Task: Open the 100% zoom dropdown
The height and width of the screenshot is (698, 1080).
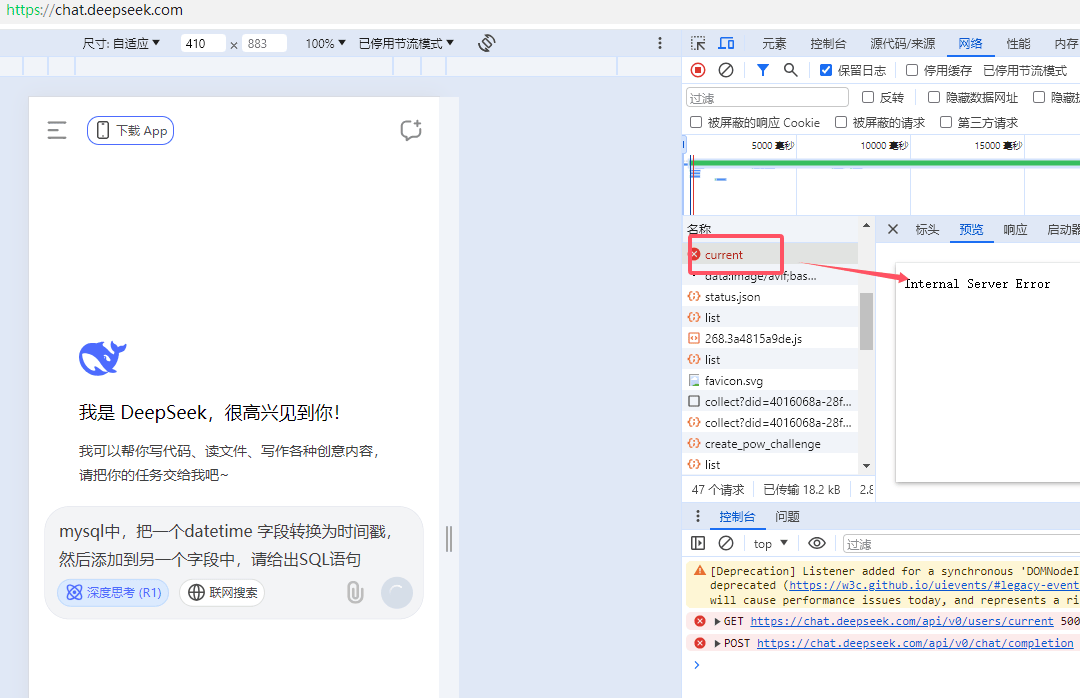Action: pos(325,43)
